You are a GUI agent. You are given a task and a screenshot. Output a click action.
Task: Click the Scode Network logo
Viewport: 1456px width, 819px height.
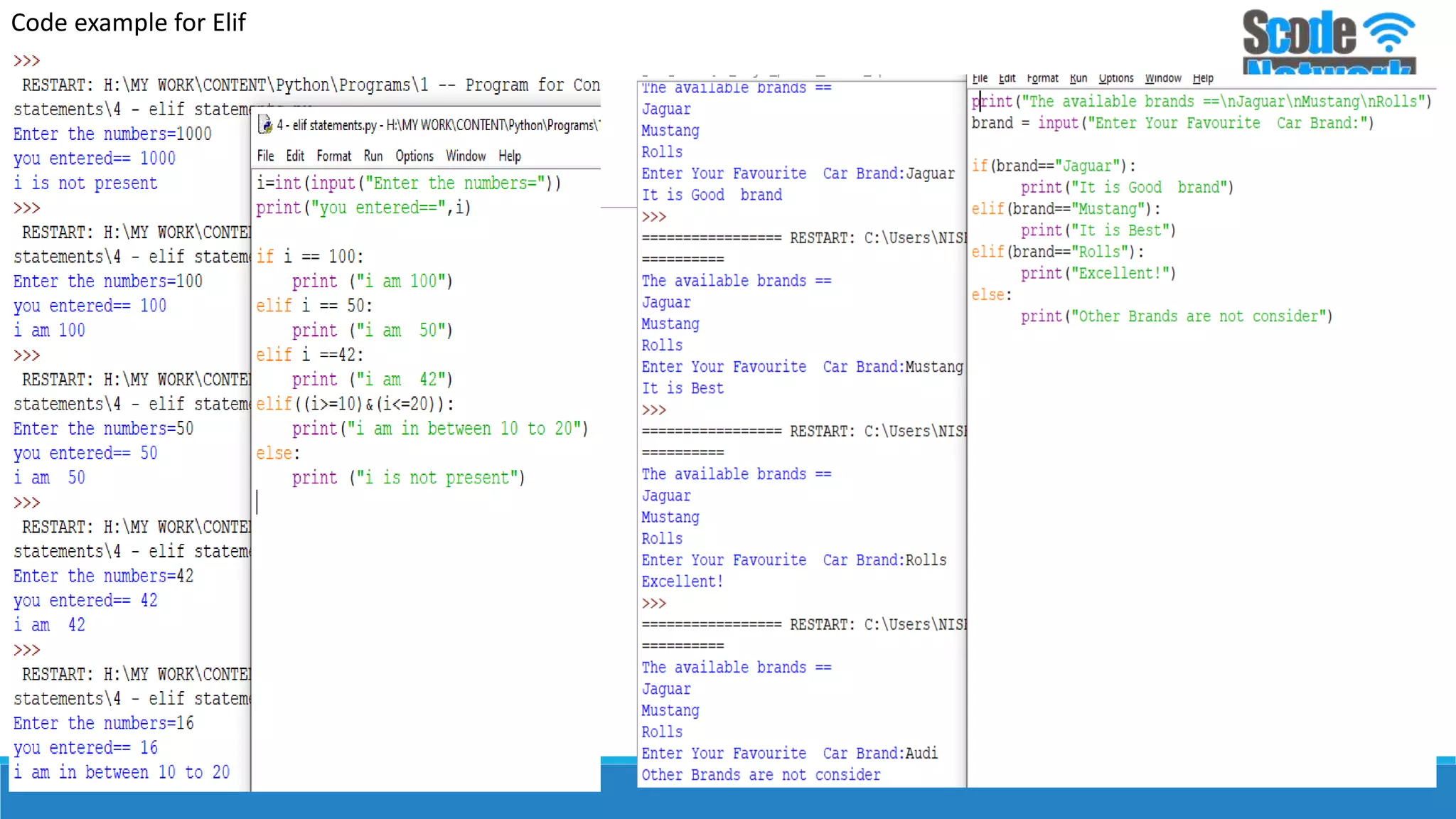click(x=1329, y=41)
